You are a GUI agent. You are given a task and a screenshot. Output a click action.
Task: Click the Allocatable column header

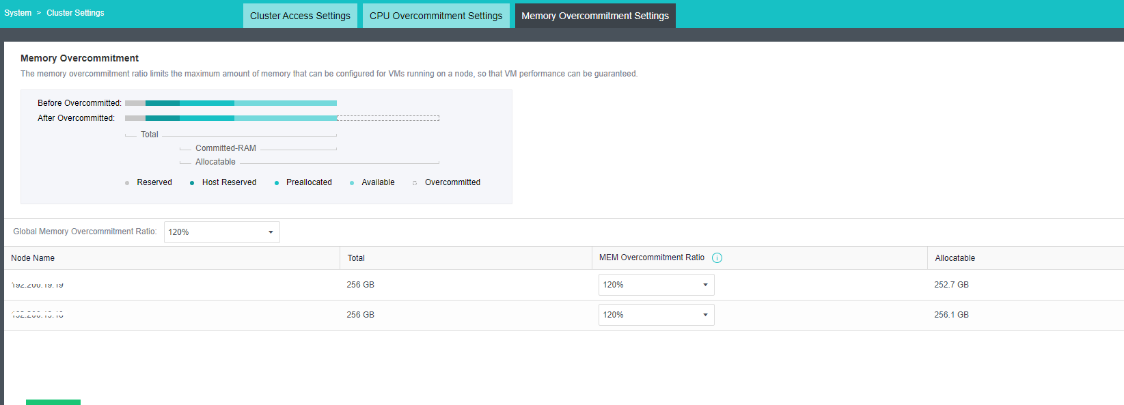point(955,258)
